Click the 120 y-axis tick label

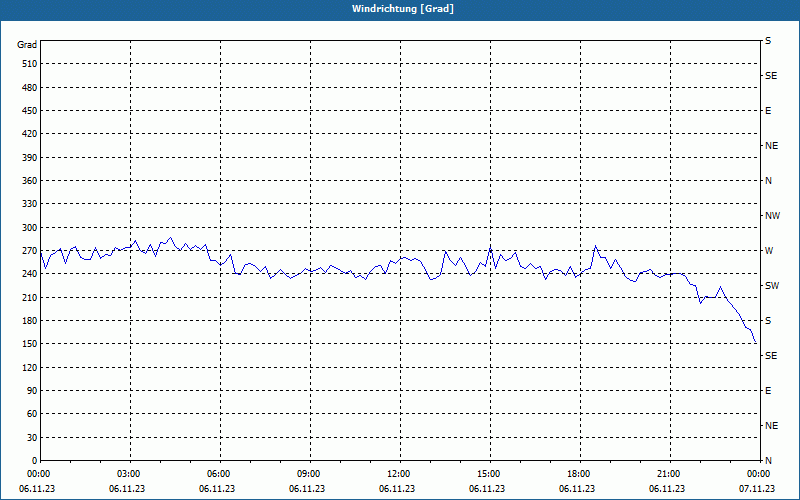click(x=30, y=367)
